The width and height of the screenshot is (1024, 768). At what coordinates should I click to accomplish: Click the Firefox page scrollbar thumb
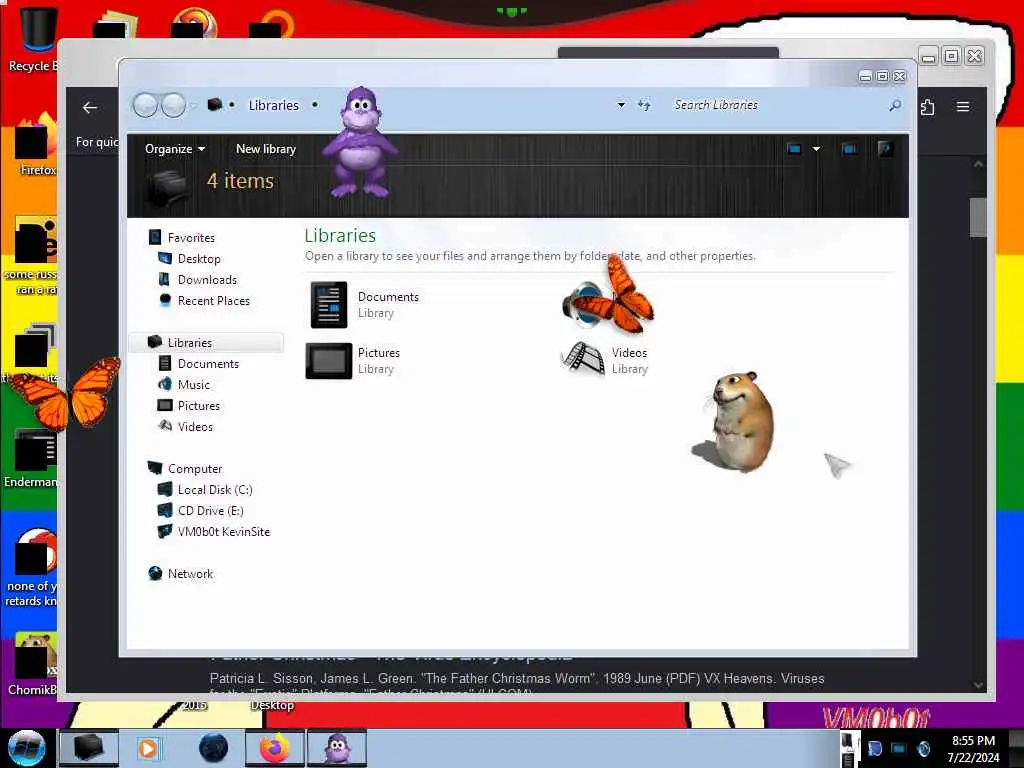pyautogui.click(x=978, y=217)
